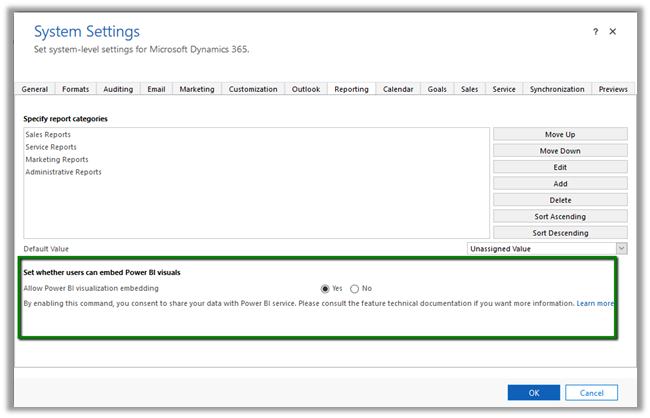The image size is (650, 418).
Task: Select Marketing Reports list entry
Action: pos(57,159)
